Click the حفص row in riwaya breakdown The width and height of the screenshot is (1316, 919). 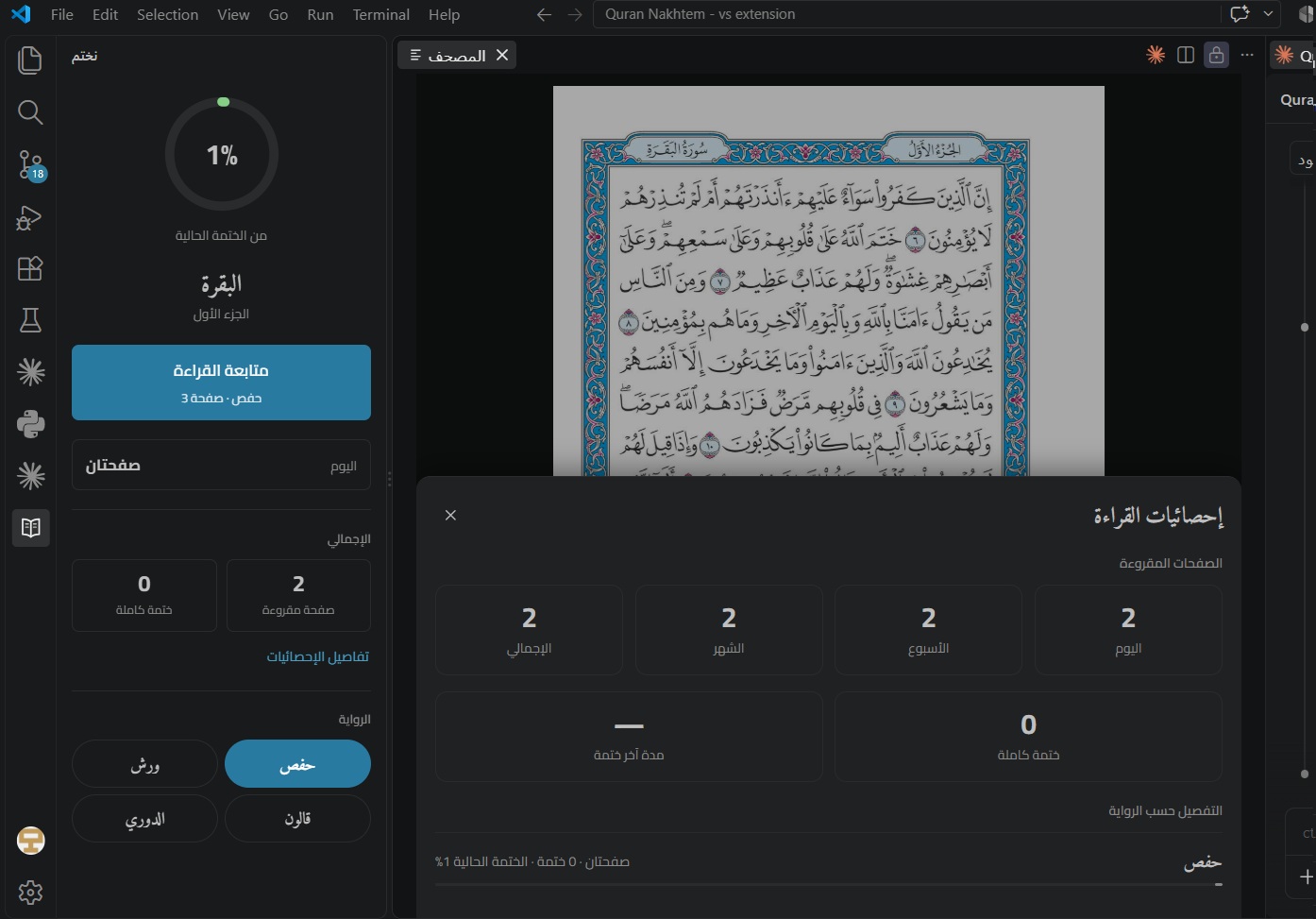pyautogui.click(x=829, y=861)
